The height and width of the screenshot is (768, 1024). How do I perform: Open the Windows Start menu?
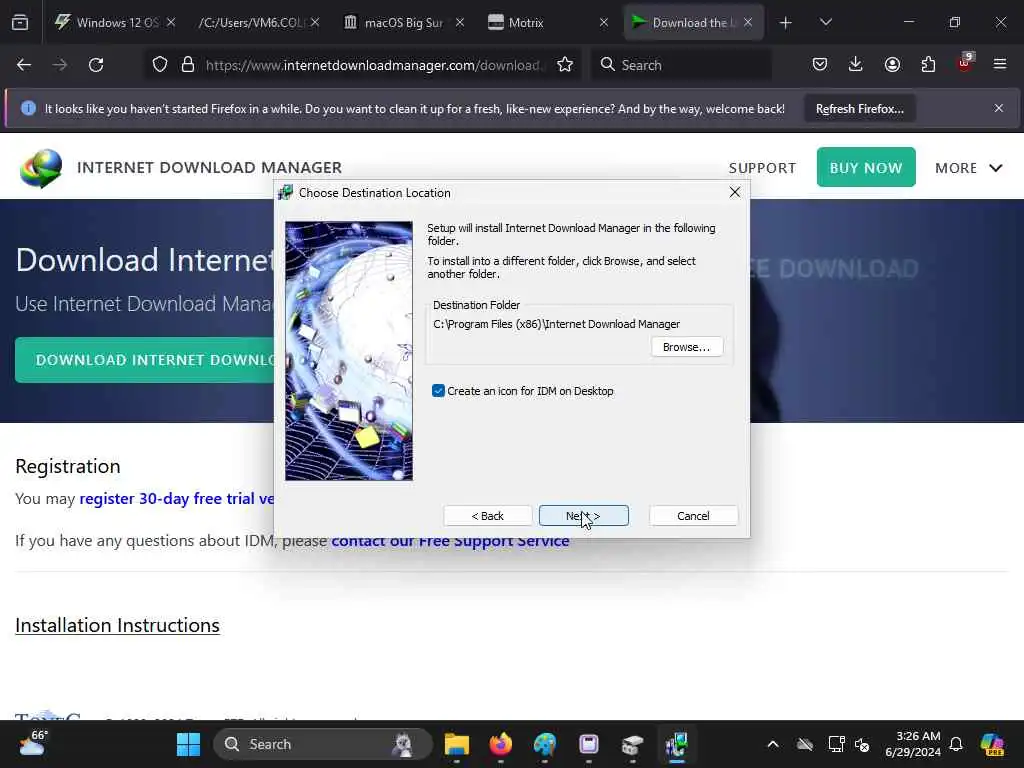click(189, 744)
